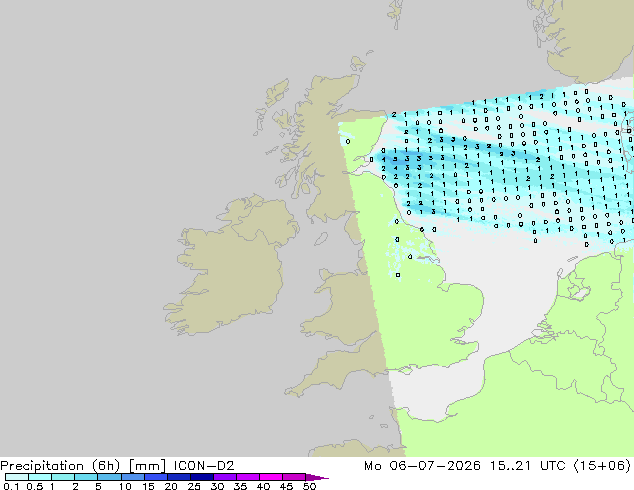Click the 25–30 mm dark blue swatch
The width and height of the screenshot is (634, 490).
[x=201, y=477]
